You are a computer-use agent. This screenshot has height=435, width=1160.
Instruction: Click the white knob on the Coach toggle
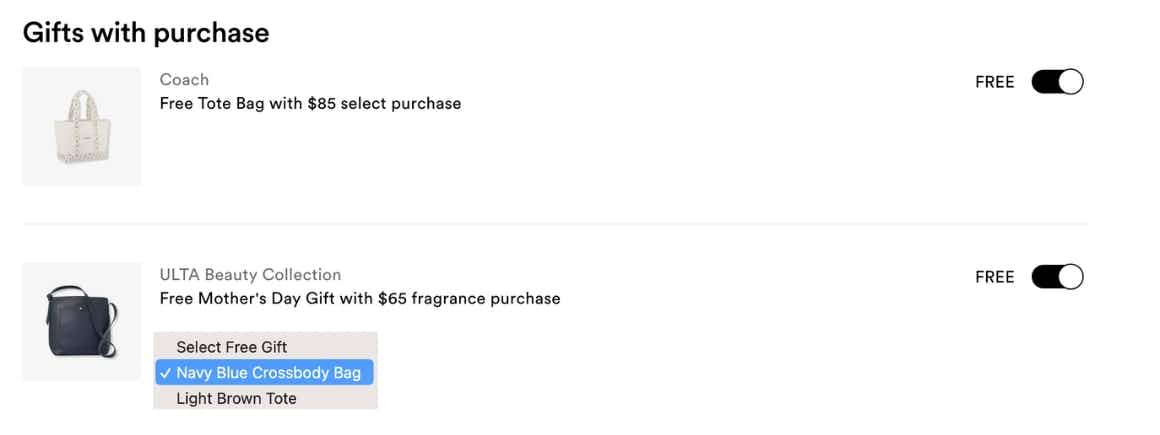(1070, 82)
